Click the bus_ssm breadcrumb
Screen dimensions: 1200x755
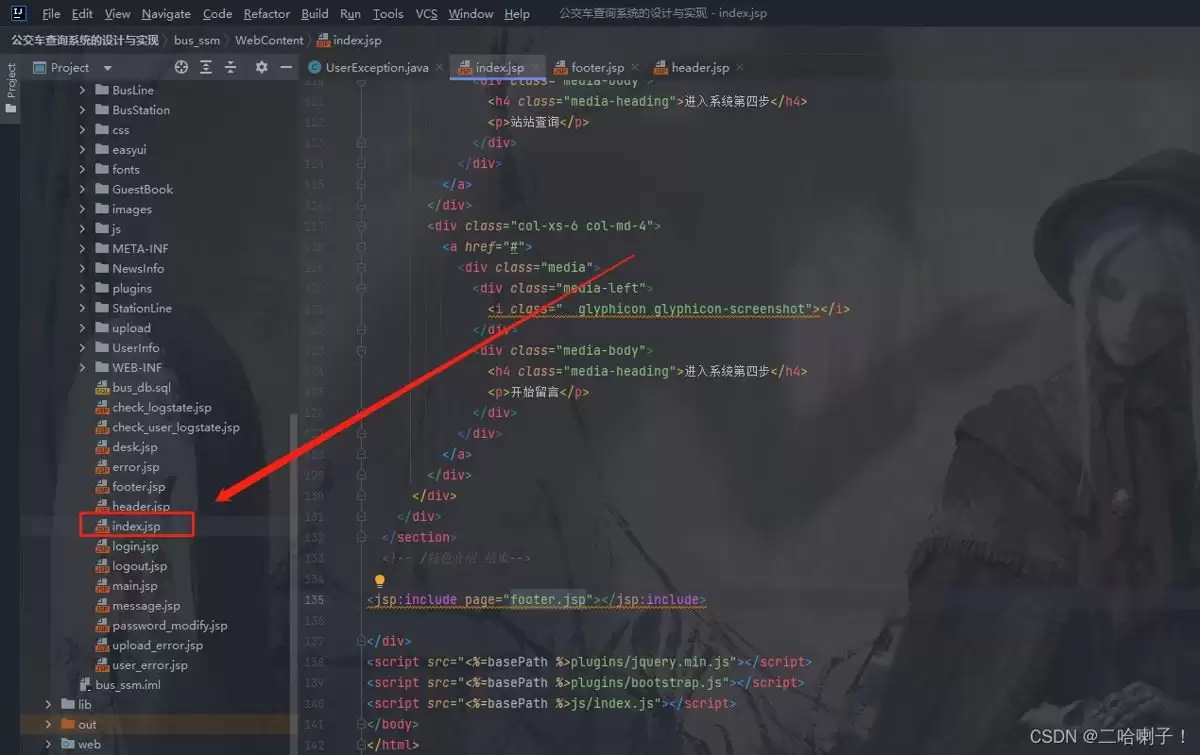tap(197, 40)
